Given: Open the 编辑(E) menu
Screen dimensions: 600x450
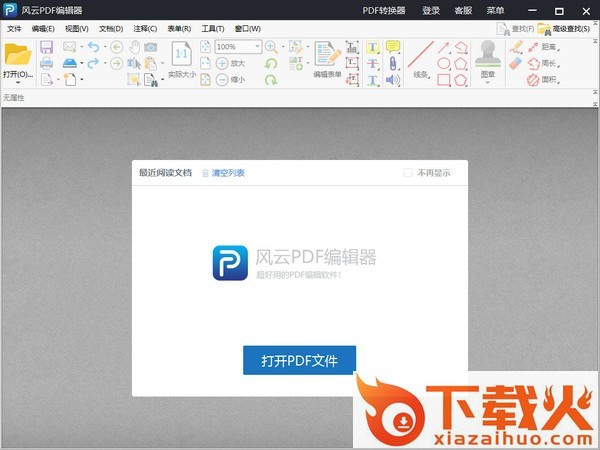Looking at the screenshot, I should click(43, 29).
